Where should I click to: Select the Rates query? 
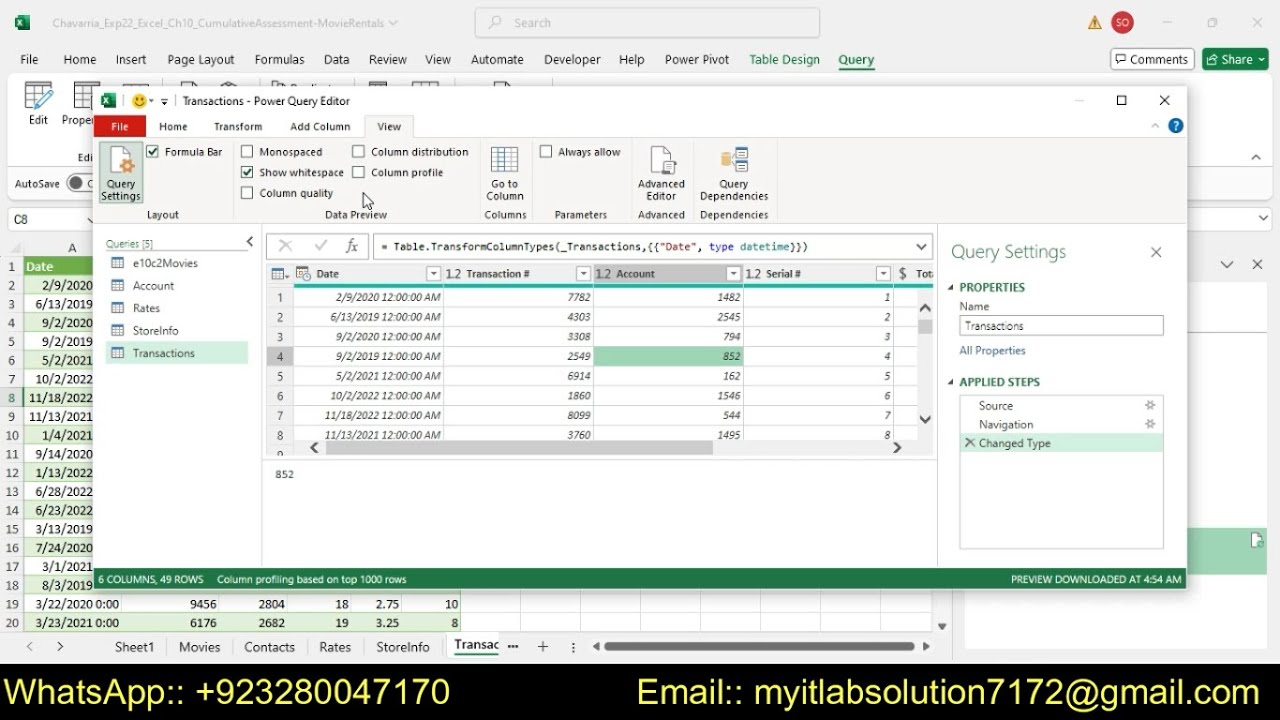point(146,308)
